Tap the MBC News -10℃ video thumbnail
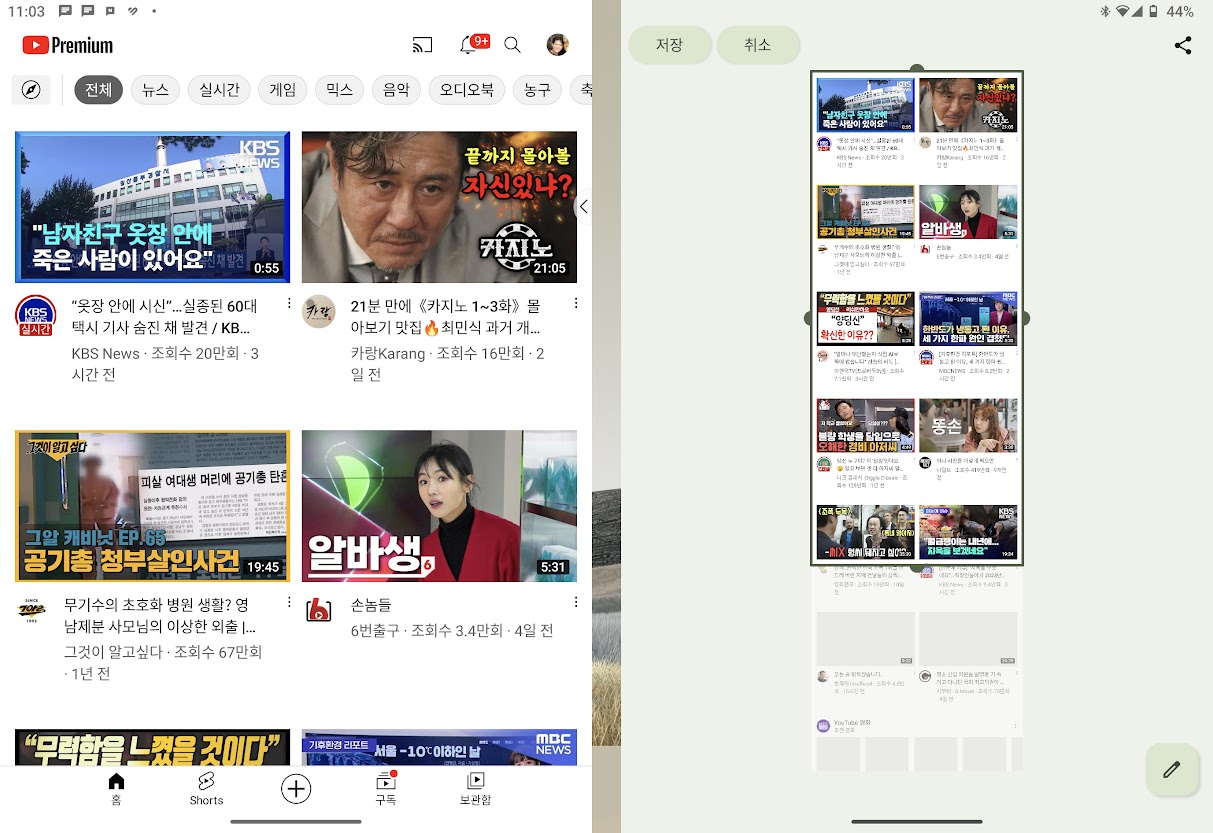 [x=439, y=747]
